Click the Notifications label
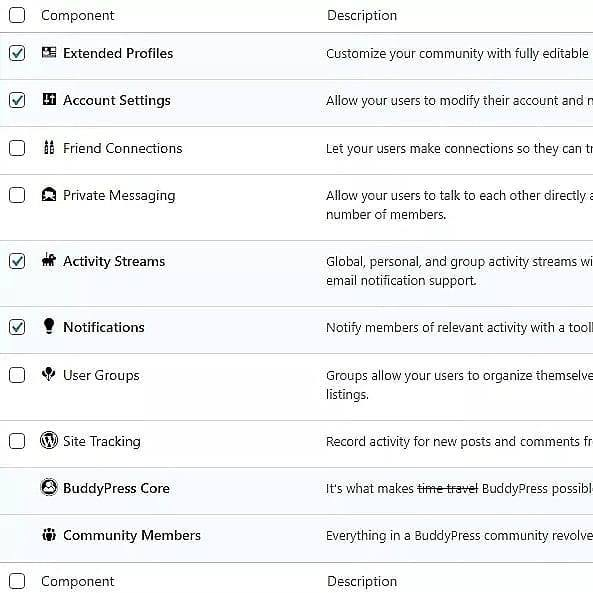 pyautogui.click(x=104, y=327)
